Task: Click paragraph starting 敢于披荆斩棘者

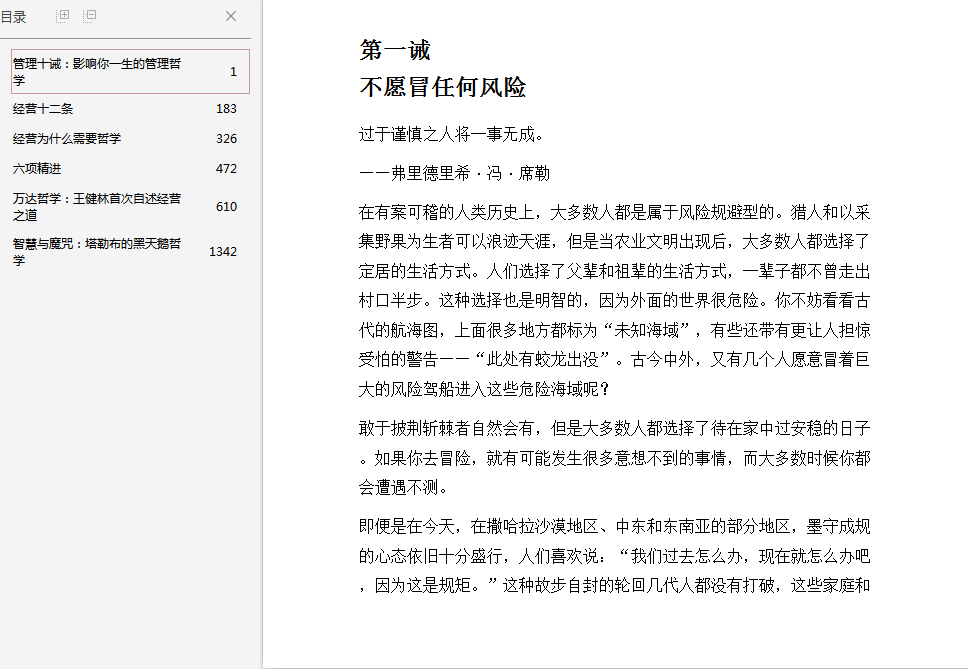Action: 614,458
